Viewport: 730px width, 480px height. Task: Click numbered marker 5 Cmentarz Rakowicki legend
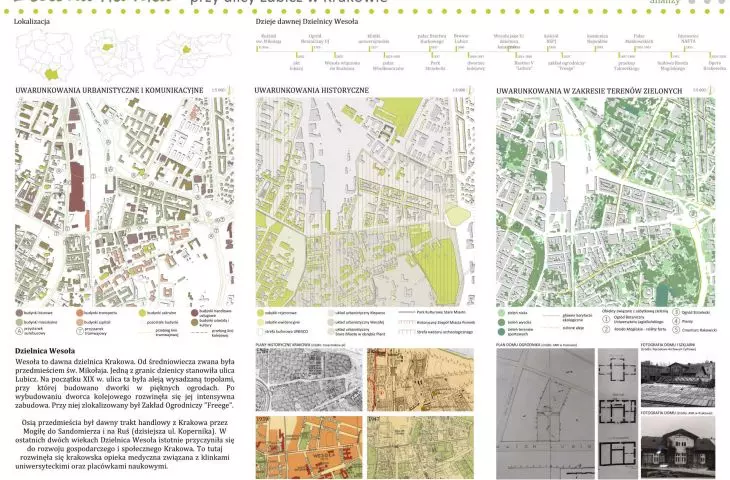tap(676, 330)
